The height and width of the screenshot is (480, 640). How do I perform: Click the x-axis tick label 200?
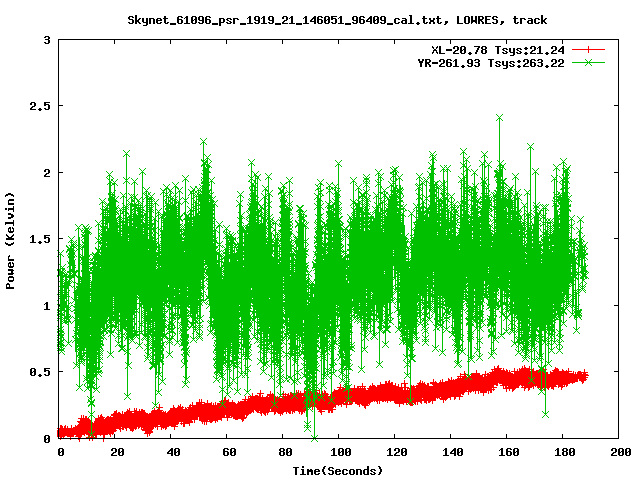click(620, 452)
